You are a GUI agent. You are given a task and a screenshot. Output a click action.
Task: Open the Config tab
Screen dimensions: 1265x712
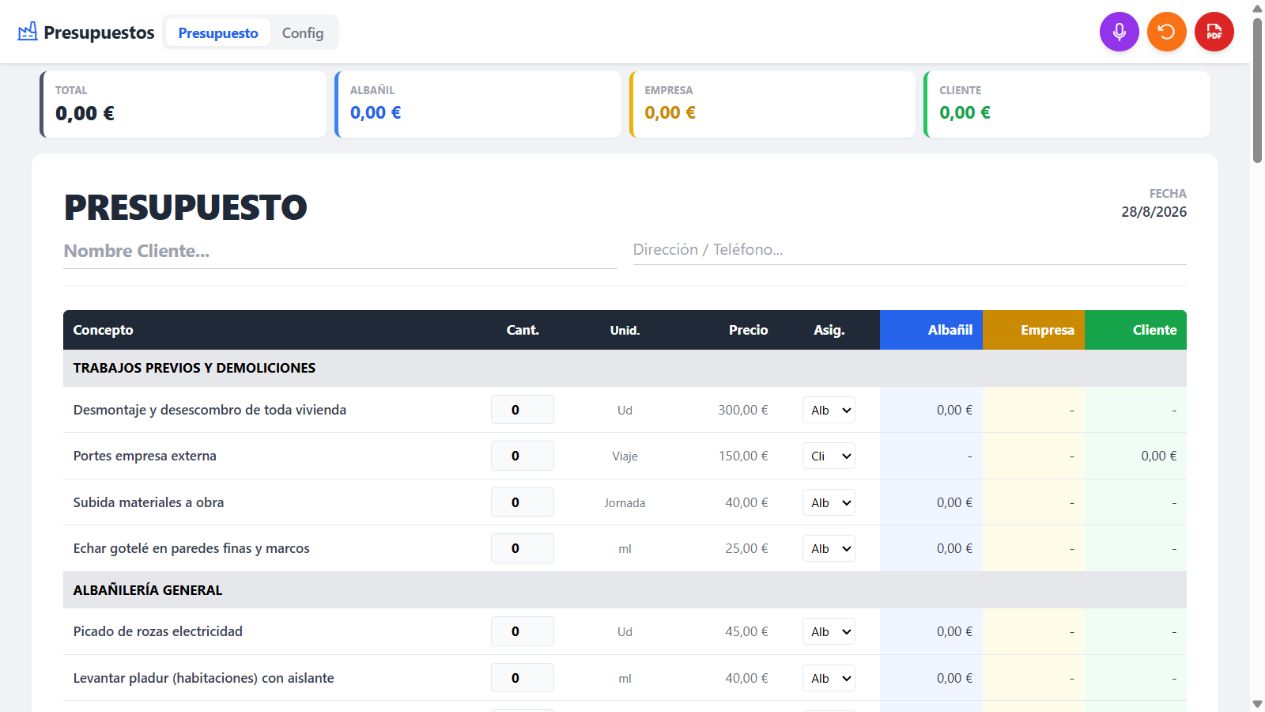302,33
